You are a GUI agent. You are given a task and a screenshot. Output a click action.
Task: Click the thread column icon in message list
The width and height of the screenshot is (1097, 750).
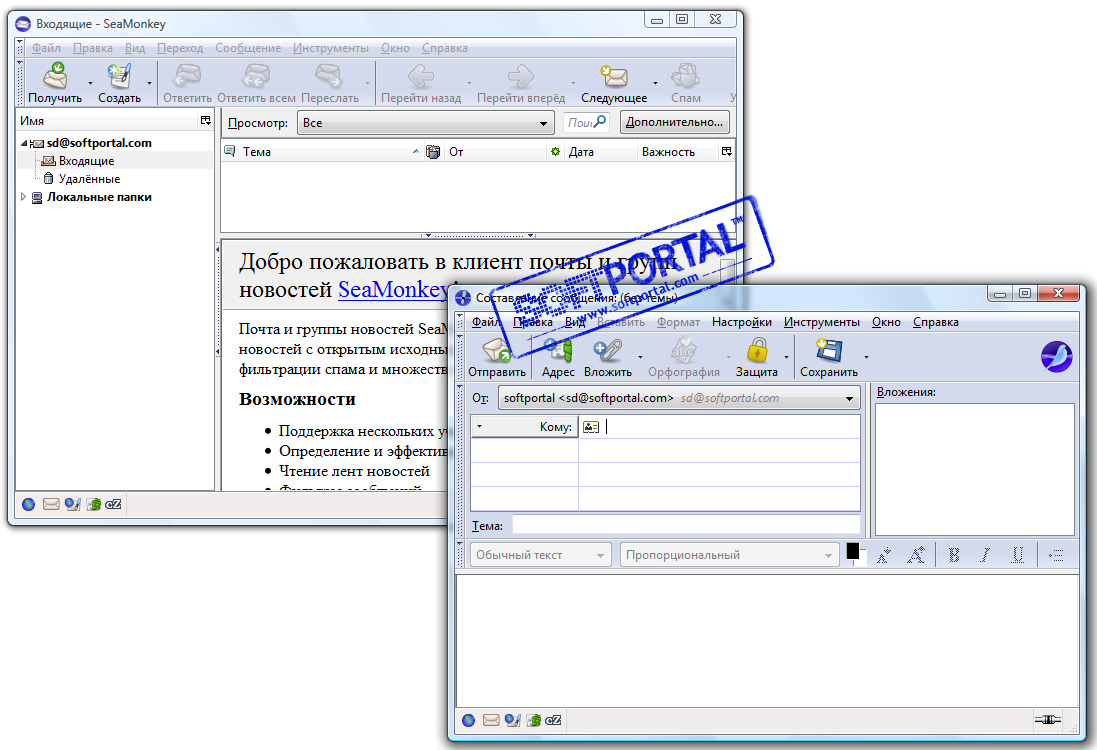229,151
